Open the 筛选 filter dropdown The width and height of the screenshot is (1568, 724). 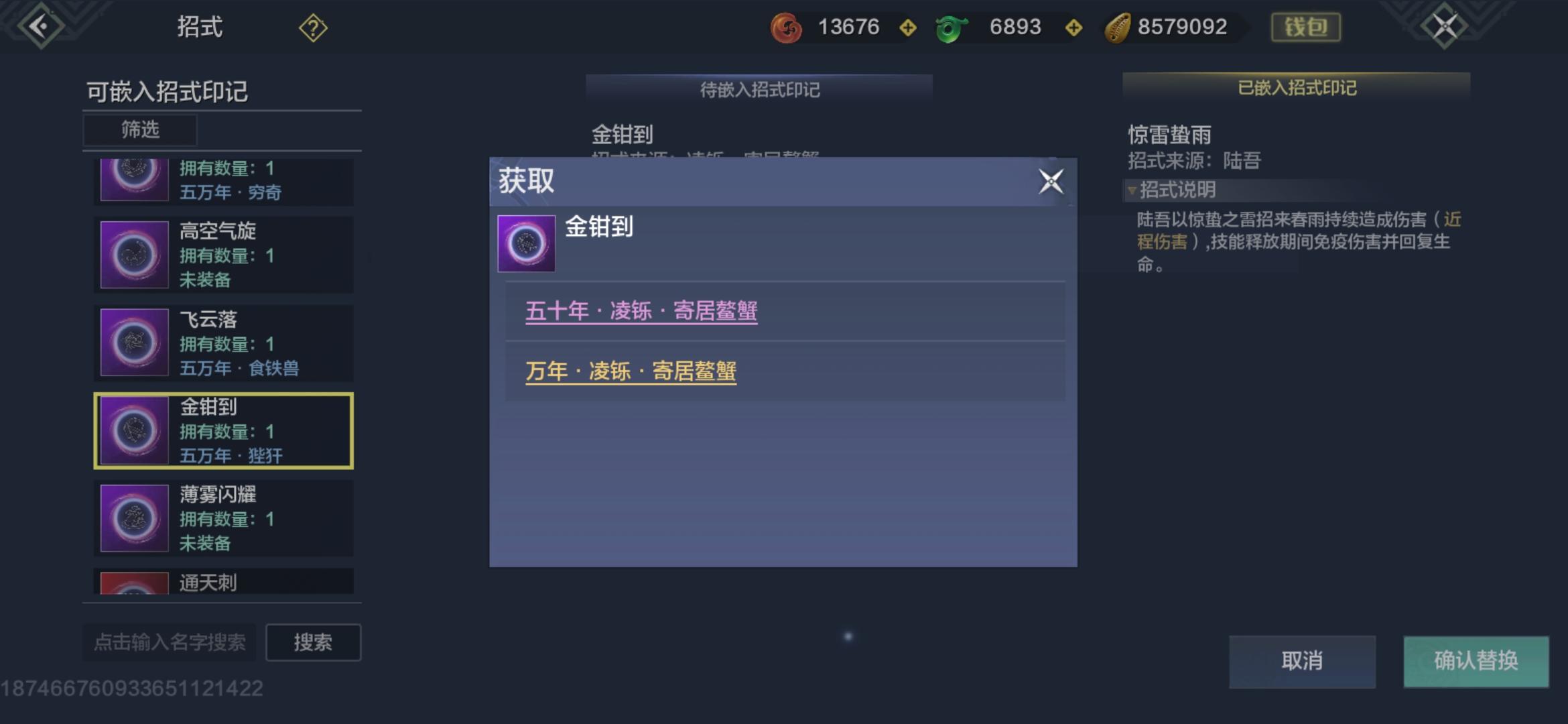[x=140, y=129]
